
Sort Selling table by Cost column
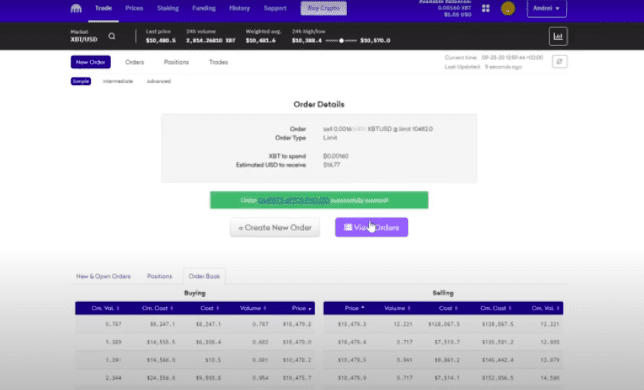[448, 308]
